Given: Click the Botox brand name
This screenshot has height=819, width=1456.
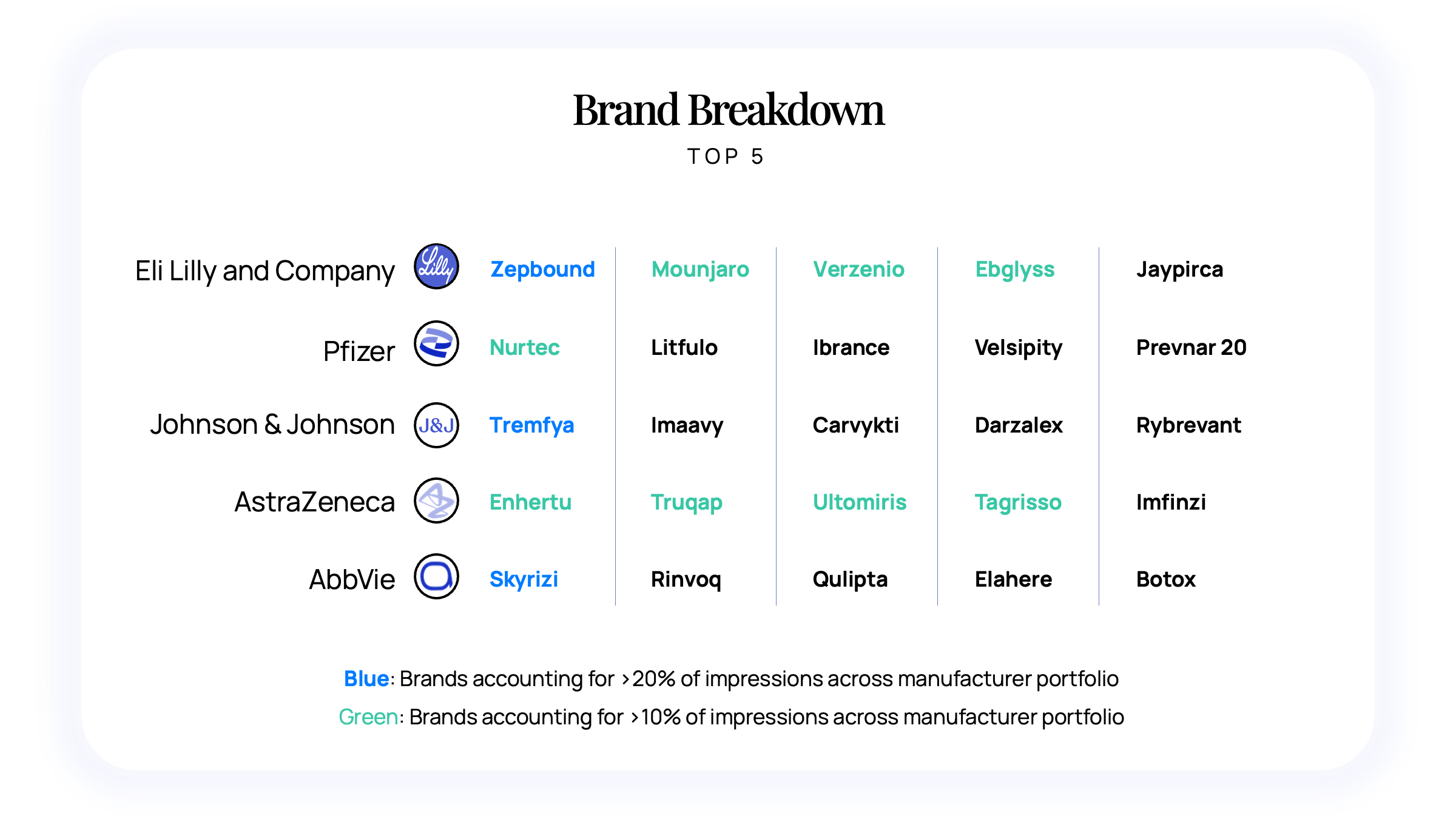Looking at the screenshot, I should click(x=1165, y=579).
